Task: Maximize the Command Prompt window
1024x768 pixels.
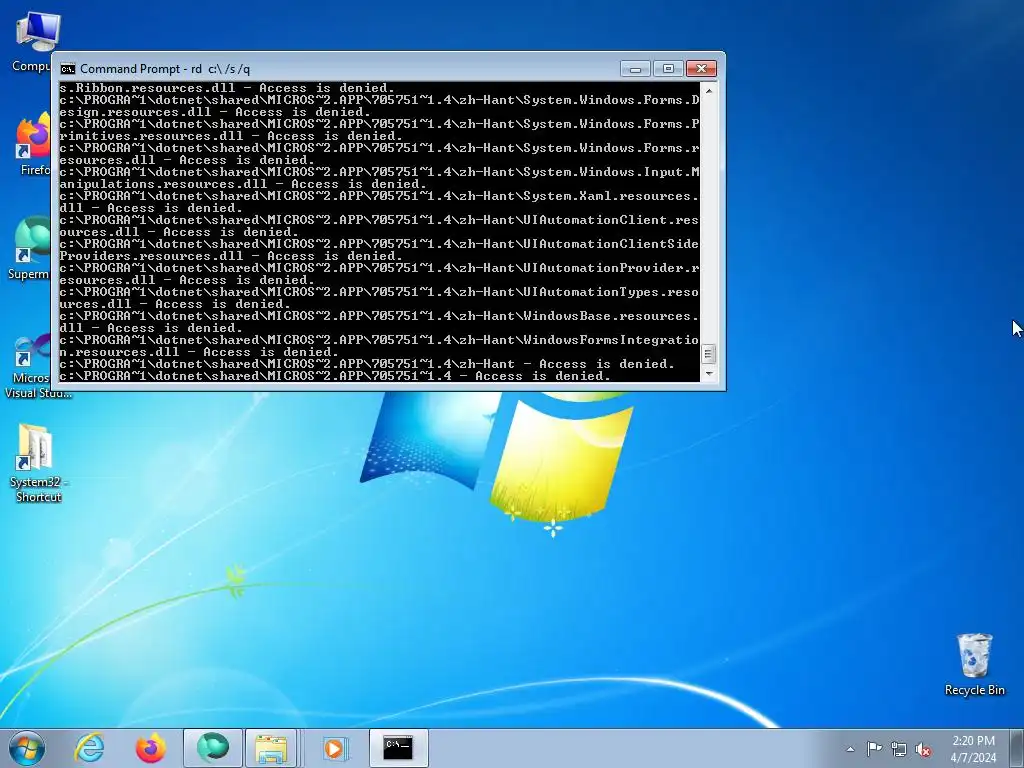Action: [x=667, y=69]
